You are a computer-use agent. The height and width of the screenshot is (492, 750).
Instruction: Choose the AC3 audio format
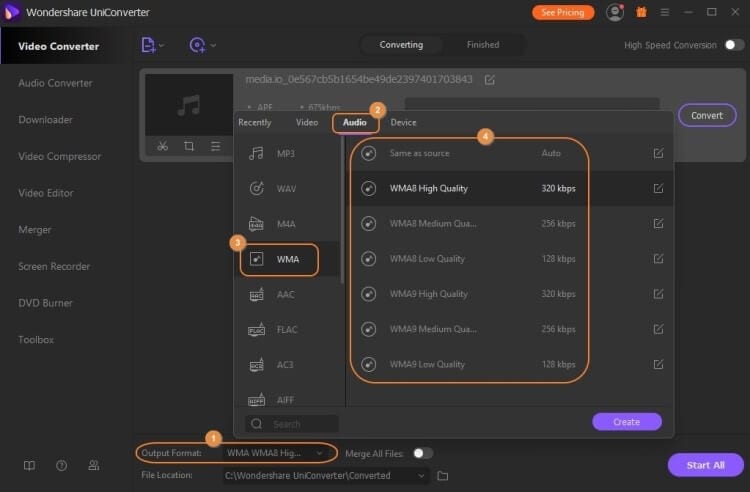[x=287, y=365]
